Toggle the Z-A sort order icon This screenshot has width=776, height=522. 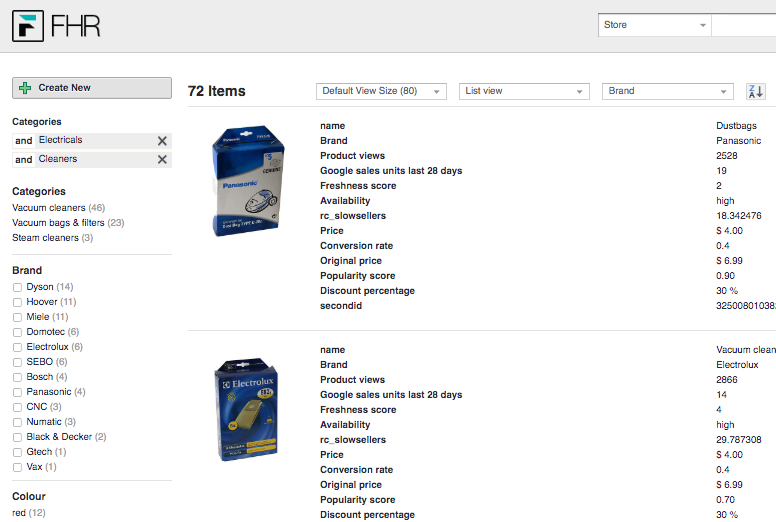756,92
